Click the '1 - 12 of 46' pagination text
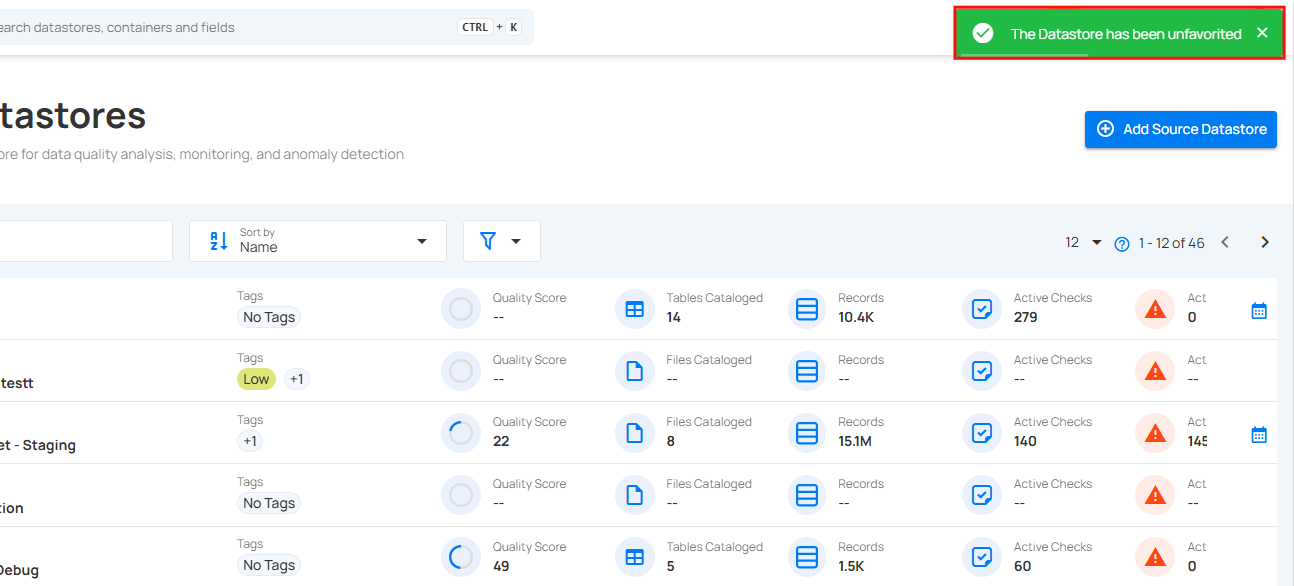Image resolution: width=1294 pixels, height=586 pixels. tap(1171, 243)
